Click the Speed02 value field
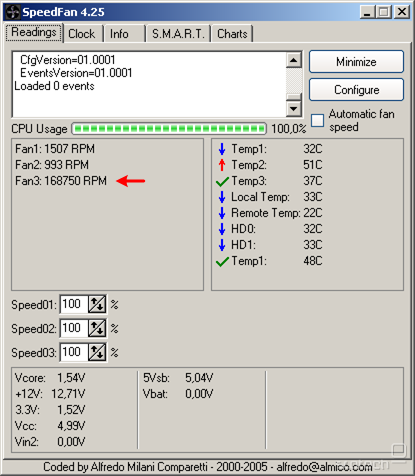 click(74, 328)
